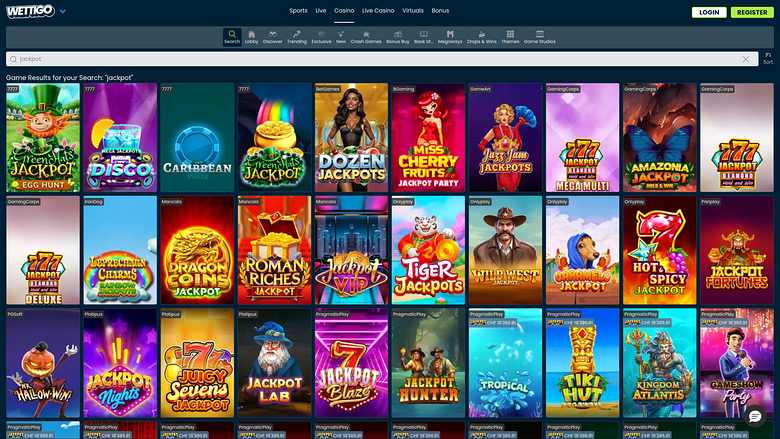Launch Jackpot Lab game
Screen dimensions: 780x439
pyautogui.click(x=274, y=363)
